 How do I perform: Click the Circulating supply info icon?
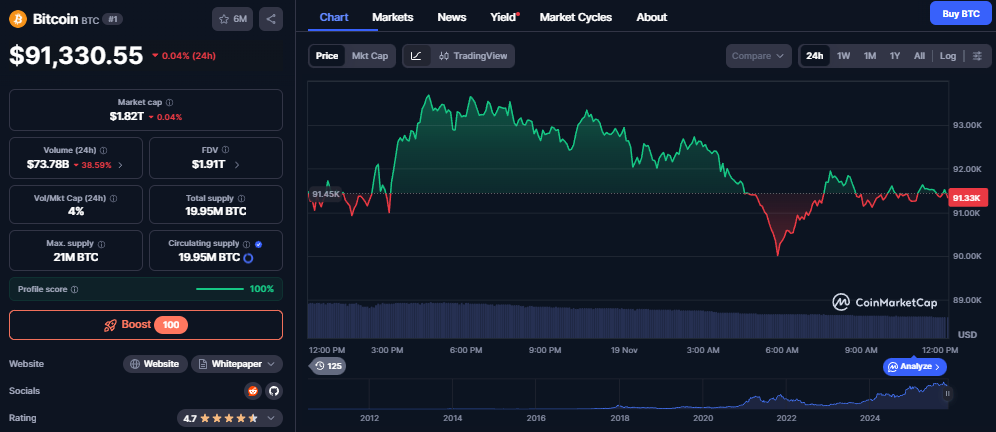coord(246,244)
